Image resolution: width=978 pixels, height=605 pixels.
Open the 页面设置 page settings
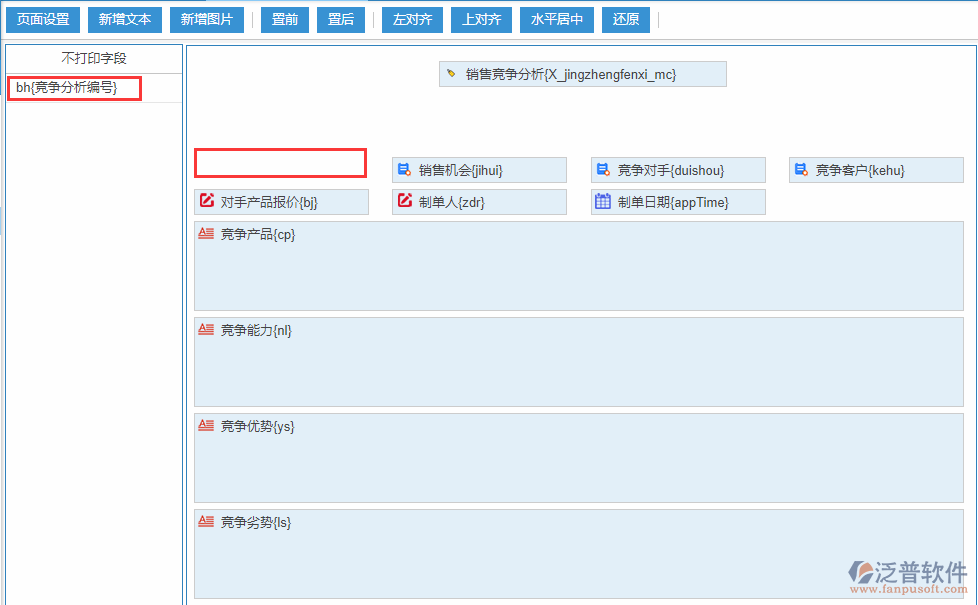pos(43,19)
